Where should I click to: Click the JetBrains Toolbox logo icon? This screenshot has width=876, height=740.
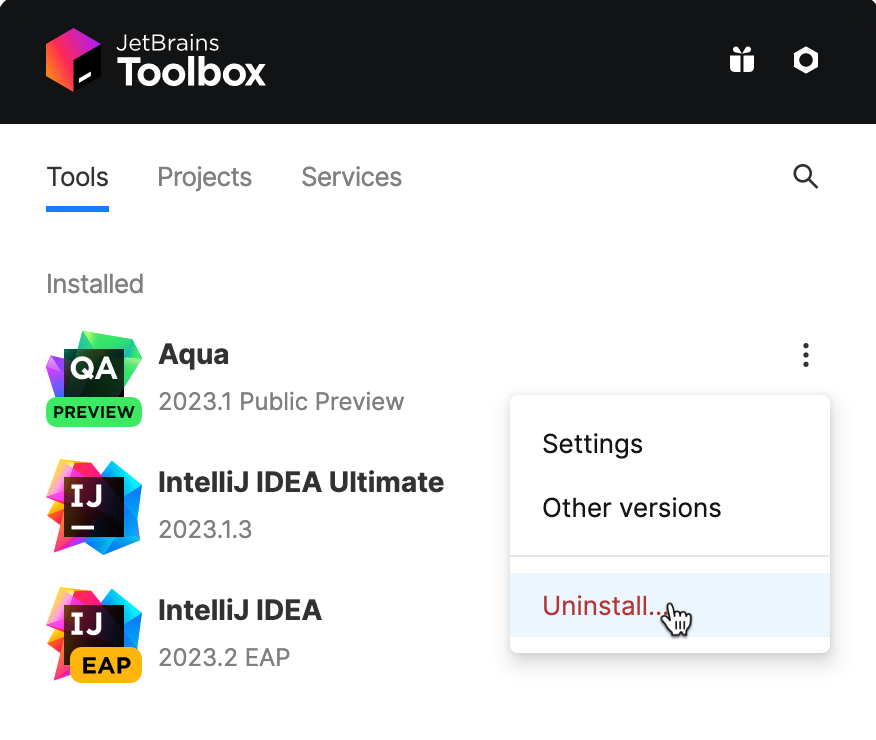(73, 61)
